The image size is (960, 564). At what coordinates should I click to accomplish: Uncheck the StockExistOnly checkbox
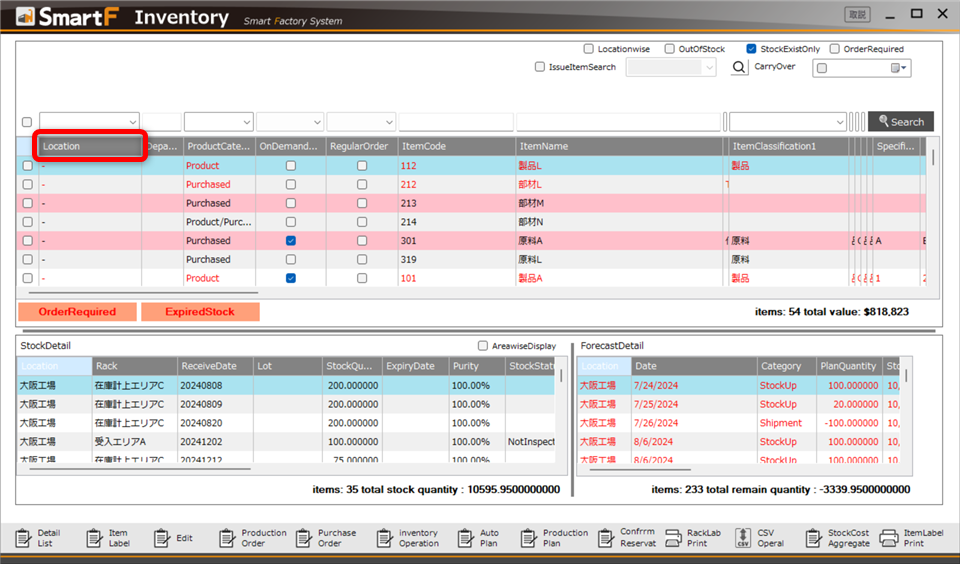(751, 49)
